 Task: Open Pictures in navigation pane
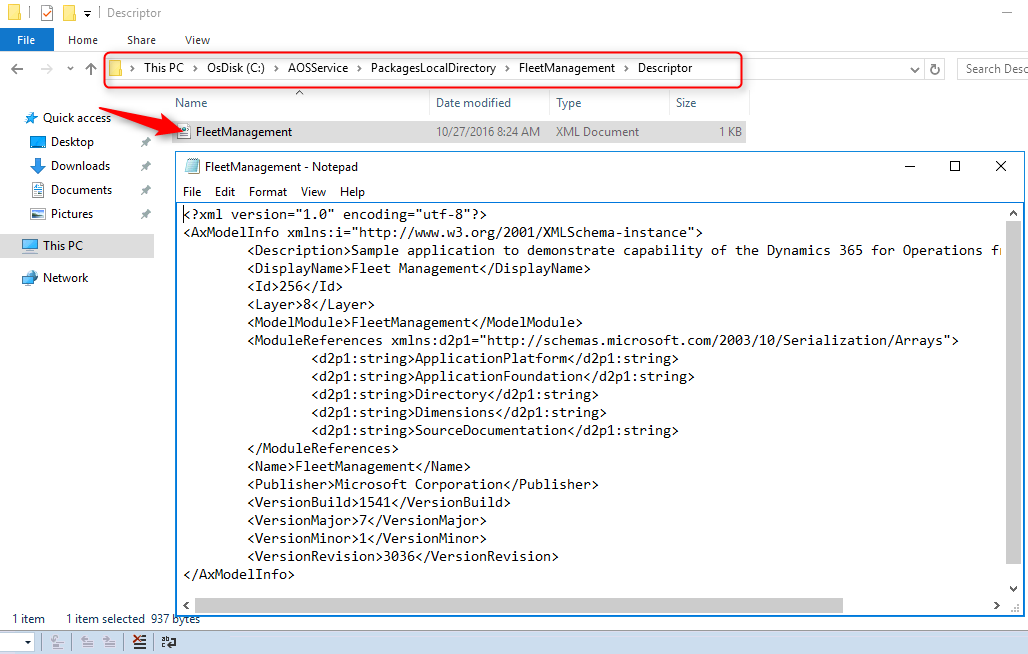click(x=72, y=214)
